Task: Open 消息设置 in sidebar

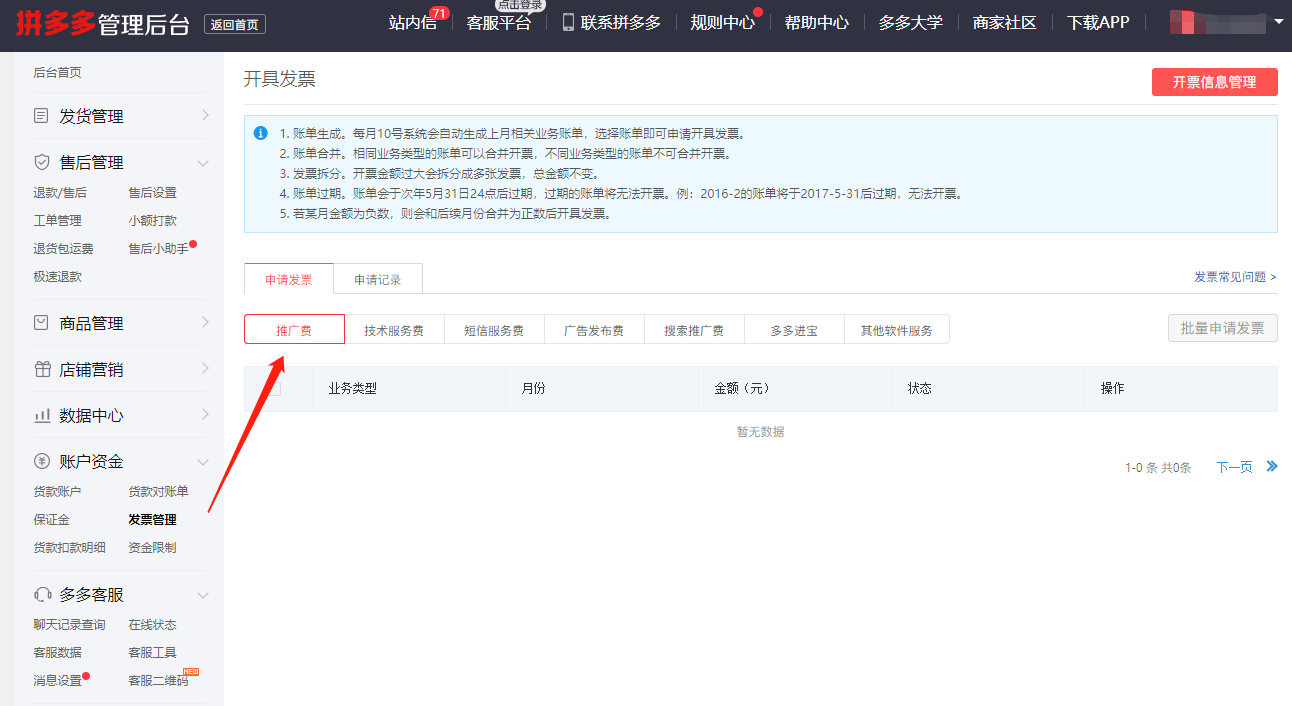Action: coord(57,680)
